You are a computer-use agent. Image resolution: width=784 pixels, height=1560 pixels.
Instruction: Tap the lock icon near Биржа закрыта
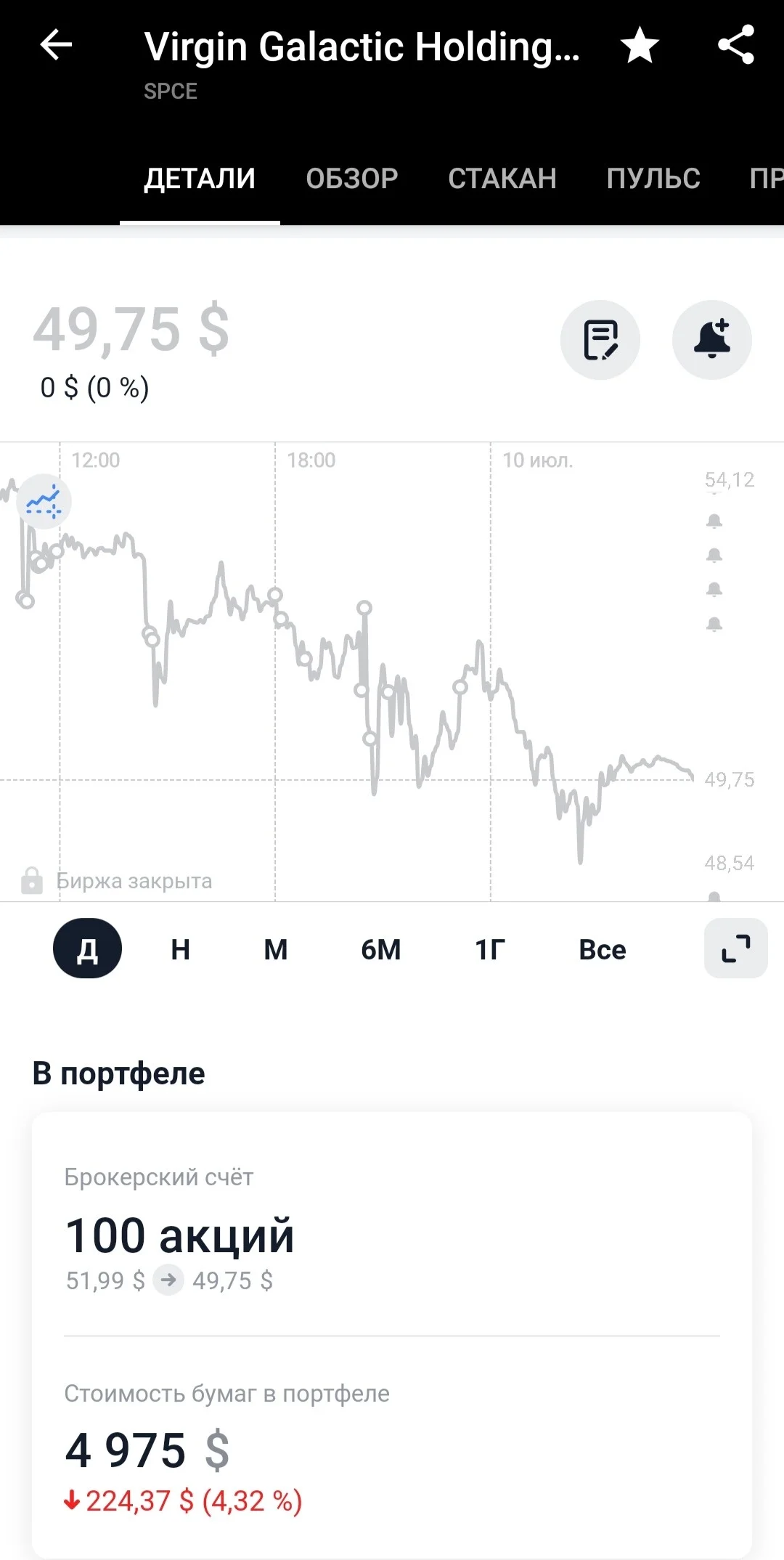pos(32,880)
